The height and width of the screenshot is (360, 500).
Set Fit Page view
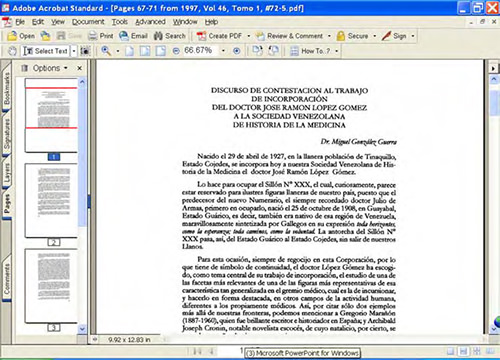[x=145, y=51]
